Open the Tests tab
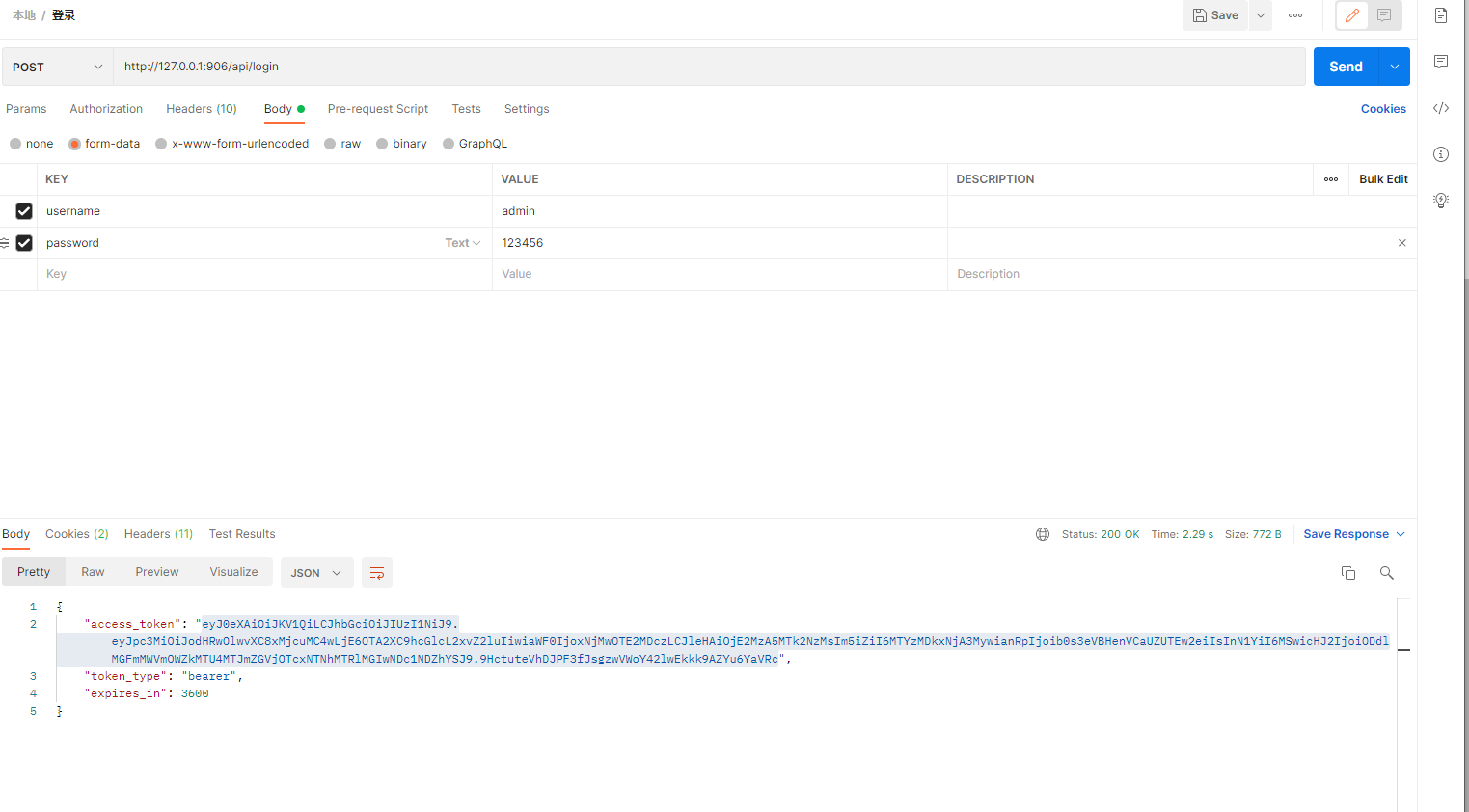Viewport: 1469px width, 812px height. 466,109
